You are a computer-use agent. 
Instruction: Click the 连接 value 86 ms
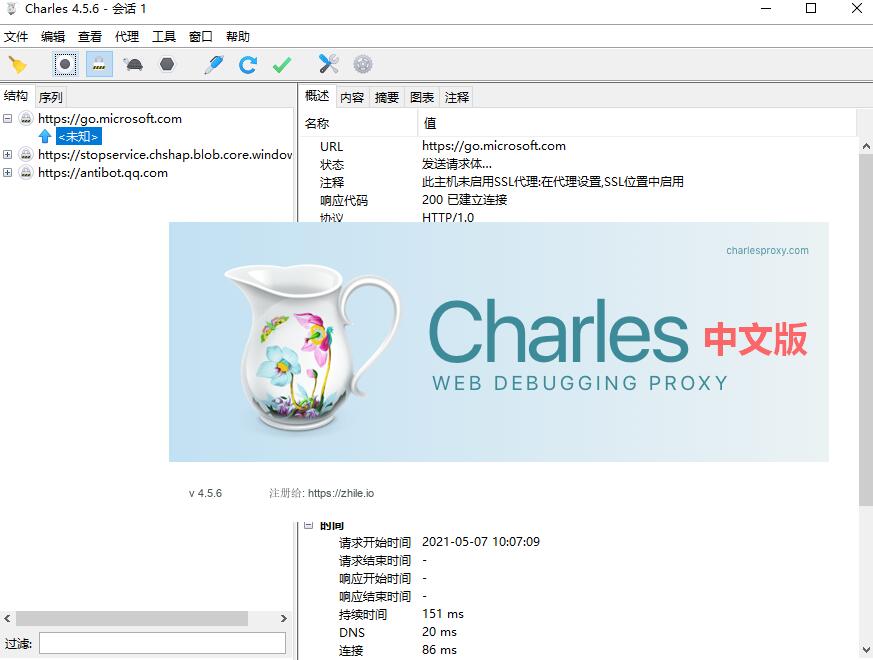pyautogui.click(x=439, y=650)
